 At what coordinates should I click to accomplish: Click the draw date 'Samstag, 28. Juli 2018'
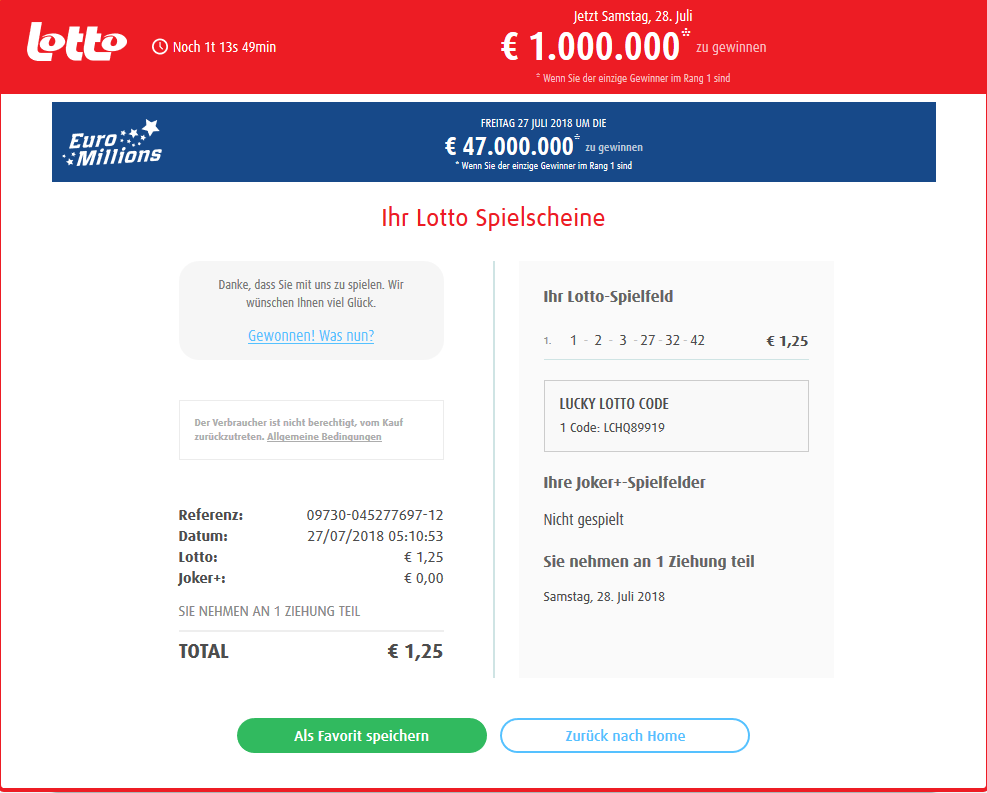point(604,597)
